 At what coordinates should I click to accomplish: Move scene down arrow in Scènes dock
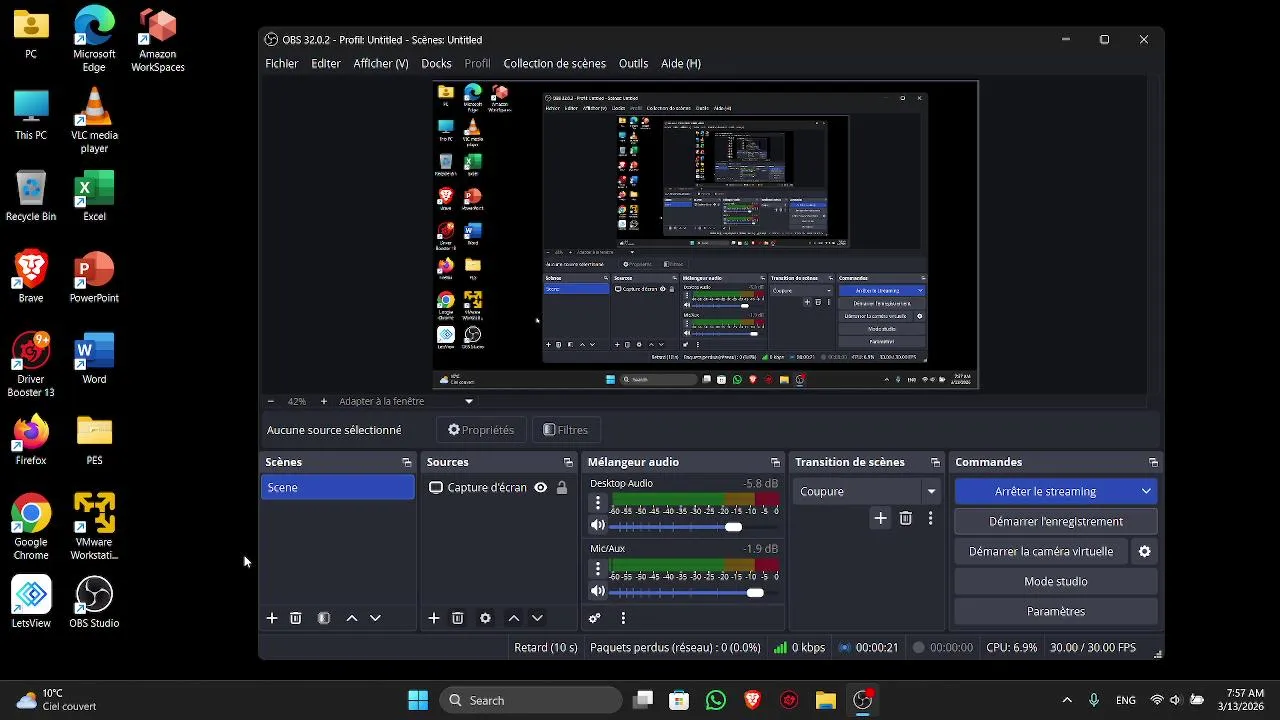coord(376,618)
